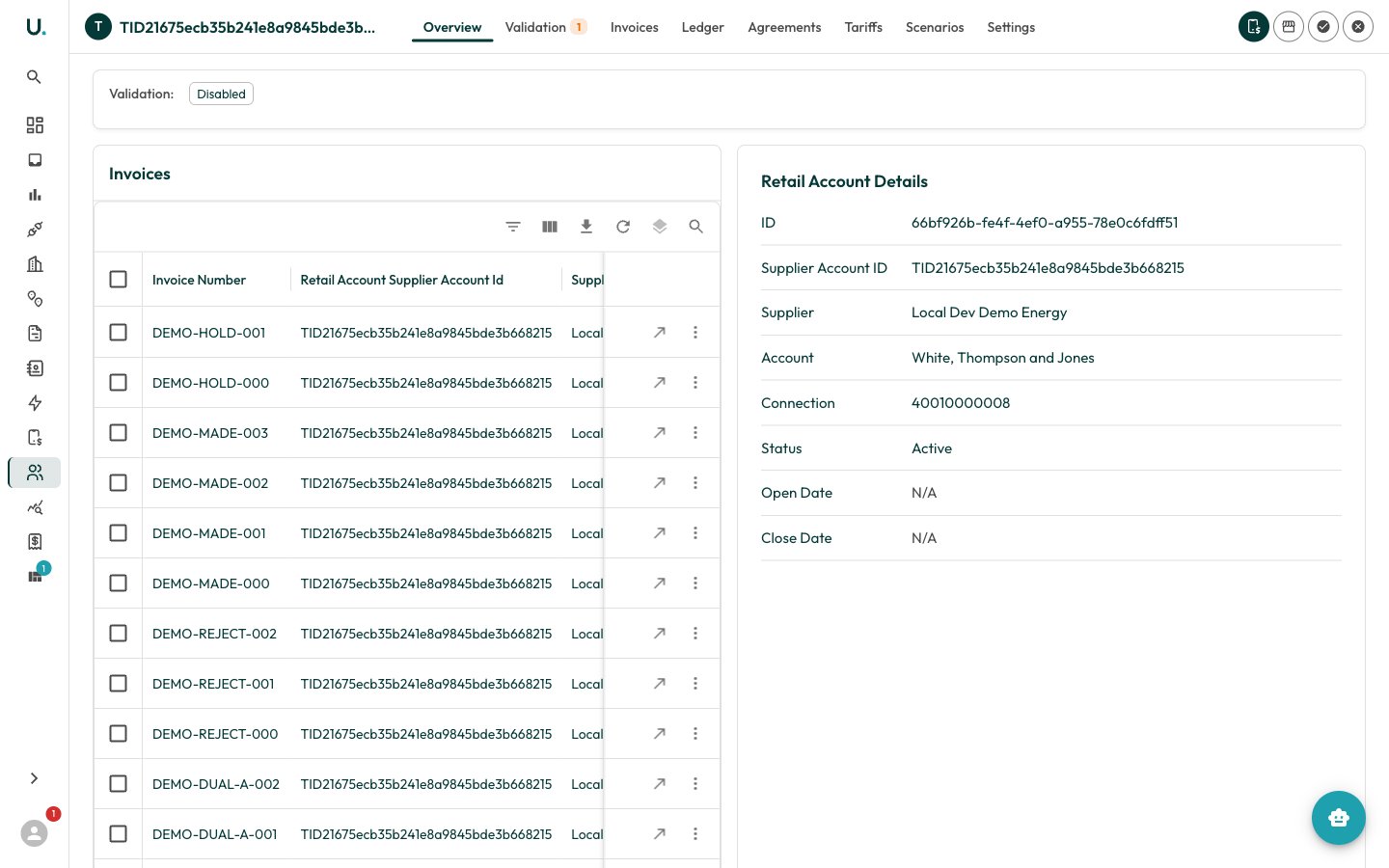Open row menu for DEMO-REJECT-000
Screen dimensions: 1389x868
pyautogui.click(x=695, y=734)
